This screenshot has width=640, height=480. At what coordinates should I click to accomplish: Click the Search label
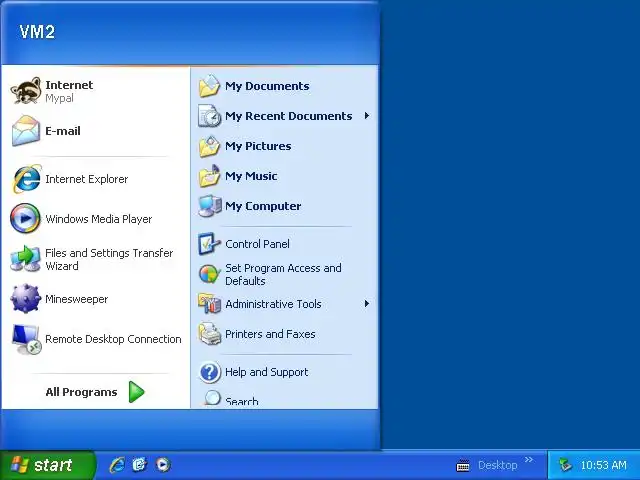242,402
